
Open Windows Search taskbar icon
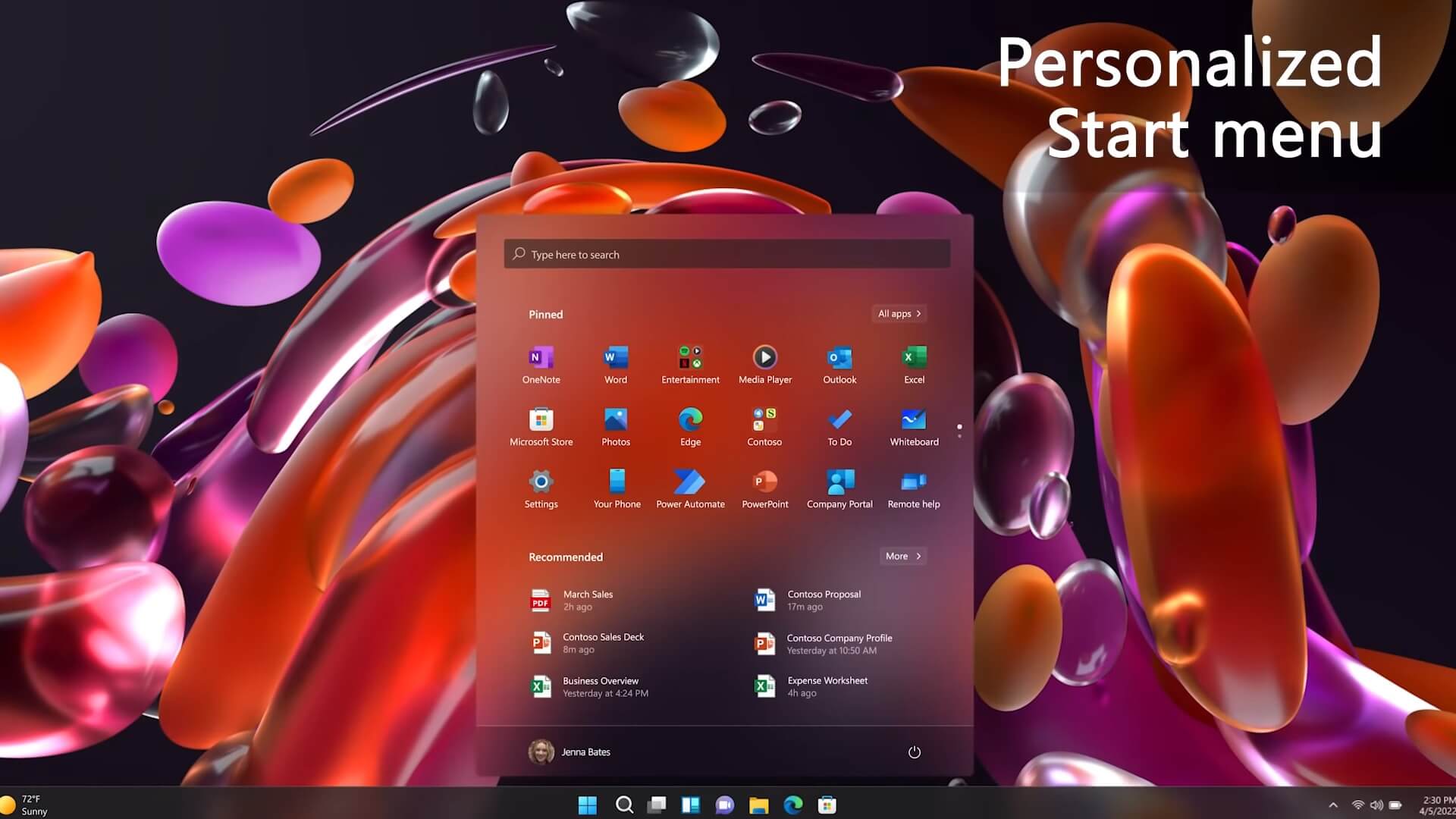(623, 805)
